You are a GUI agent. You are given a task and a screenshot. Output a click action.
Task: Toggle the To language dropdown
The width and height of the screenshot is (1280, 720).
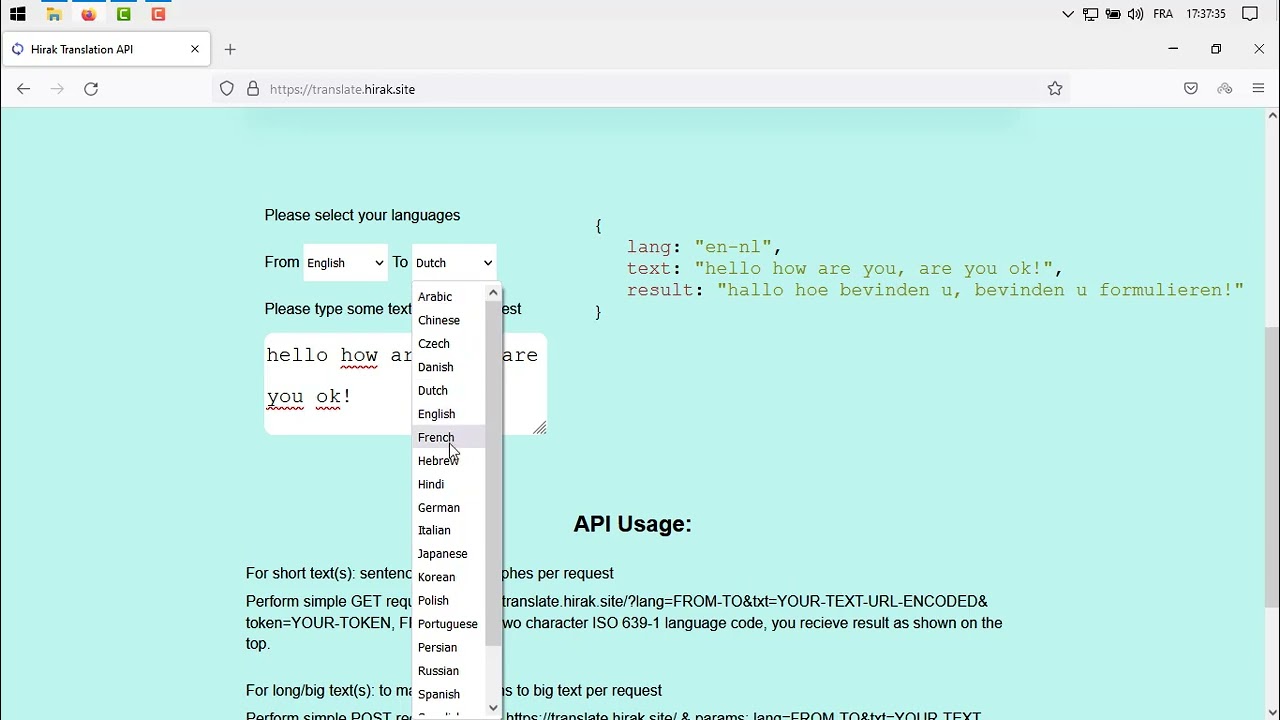(x=454, y=263)
